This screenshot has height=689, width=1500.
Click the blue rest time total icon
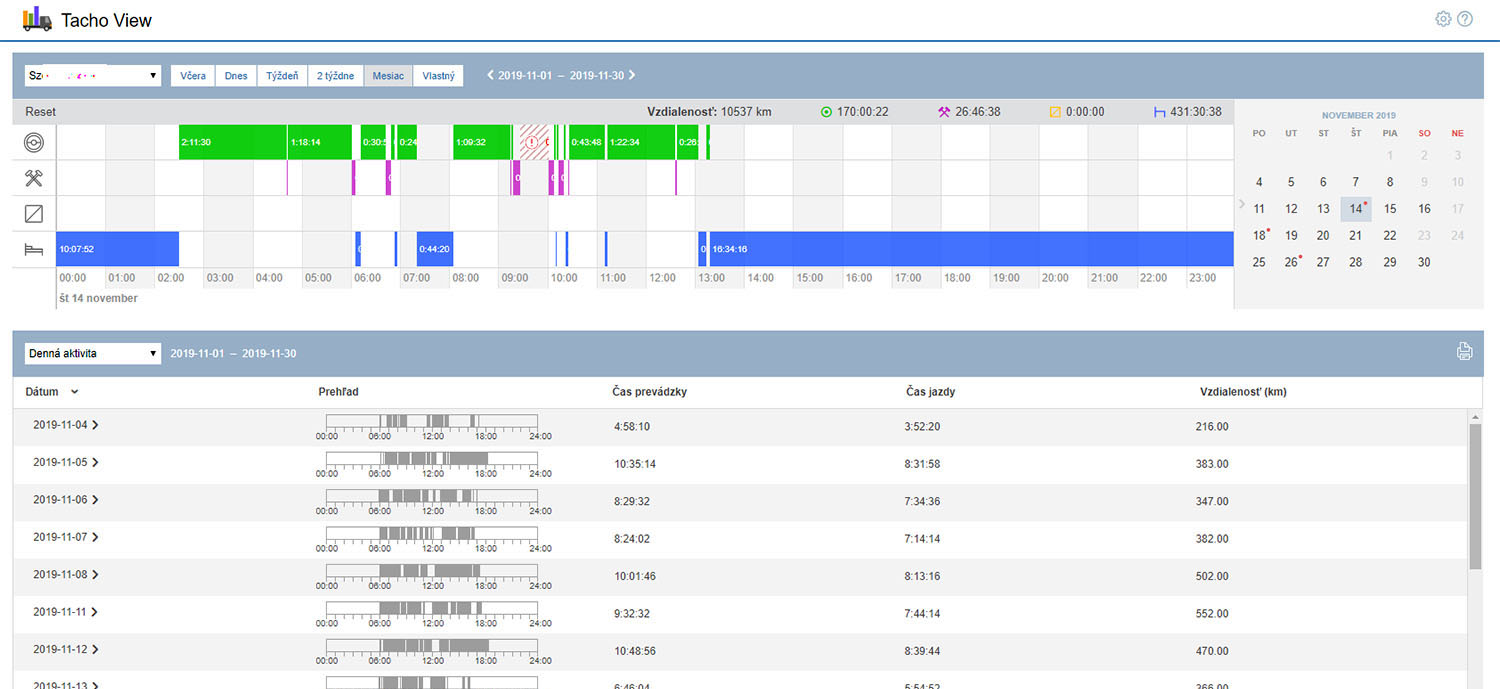1159,112
